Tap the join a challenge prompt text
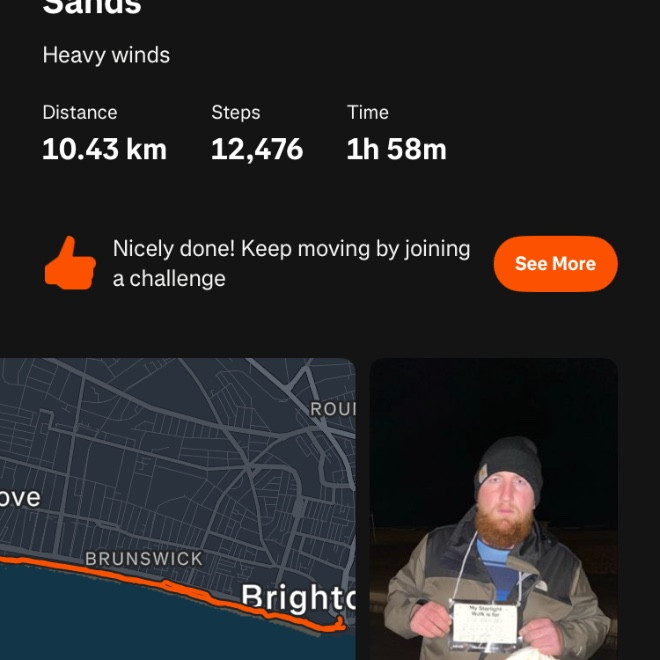The image size is (660, 660). pyautogui.click(x=291, y=263)
